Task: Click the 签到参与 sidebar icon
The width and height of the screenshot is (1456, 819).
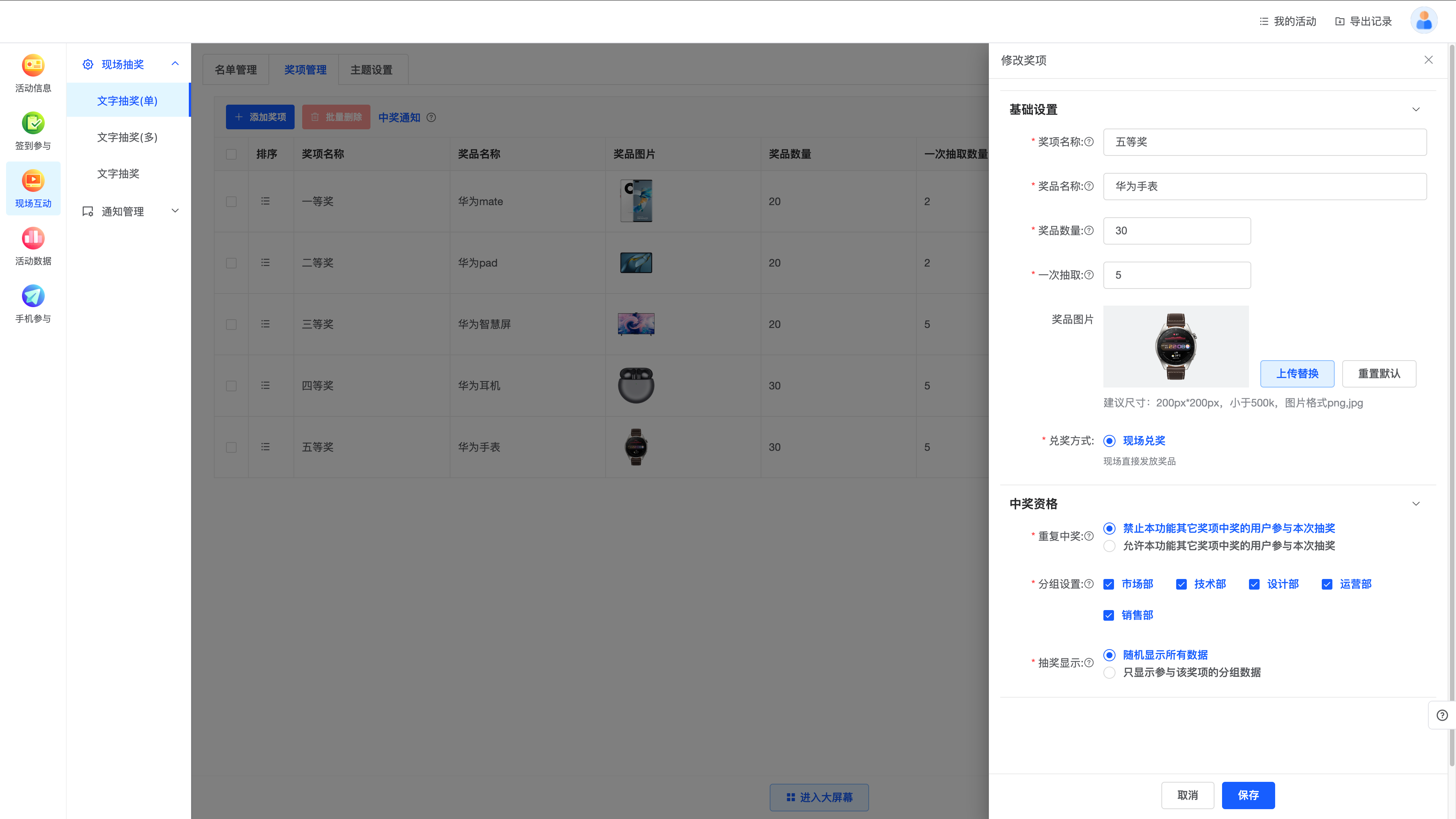Action: tap(33, 123)
